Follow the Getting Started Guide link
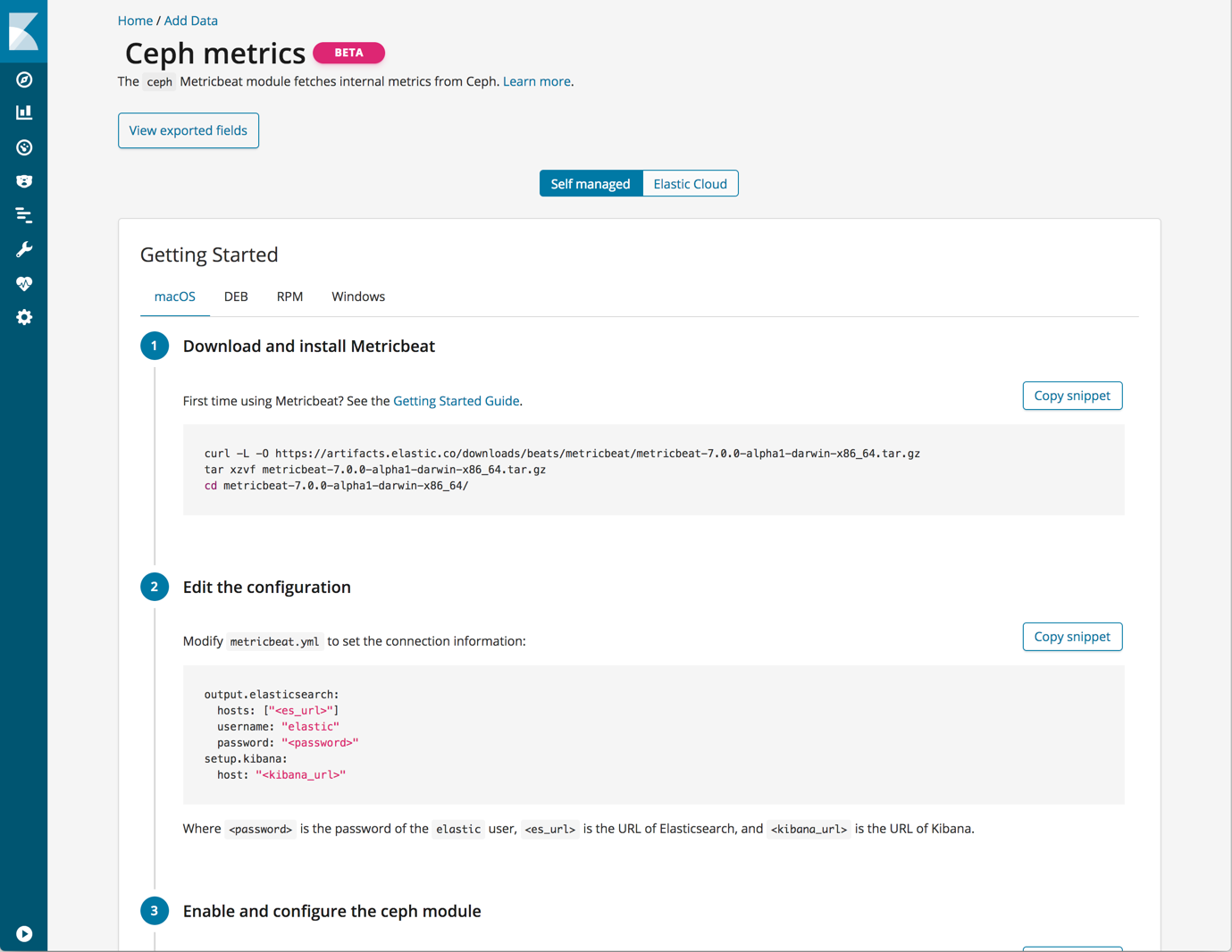Screen dimensions: 1232x952 (457, 401)
